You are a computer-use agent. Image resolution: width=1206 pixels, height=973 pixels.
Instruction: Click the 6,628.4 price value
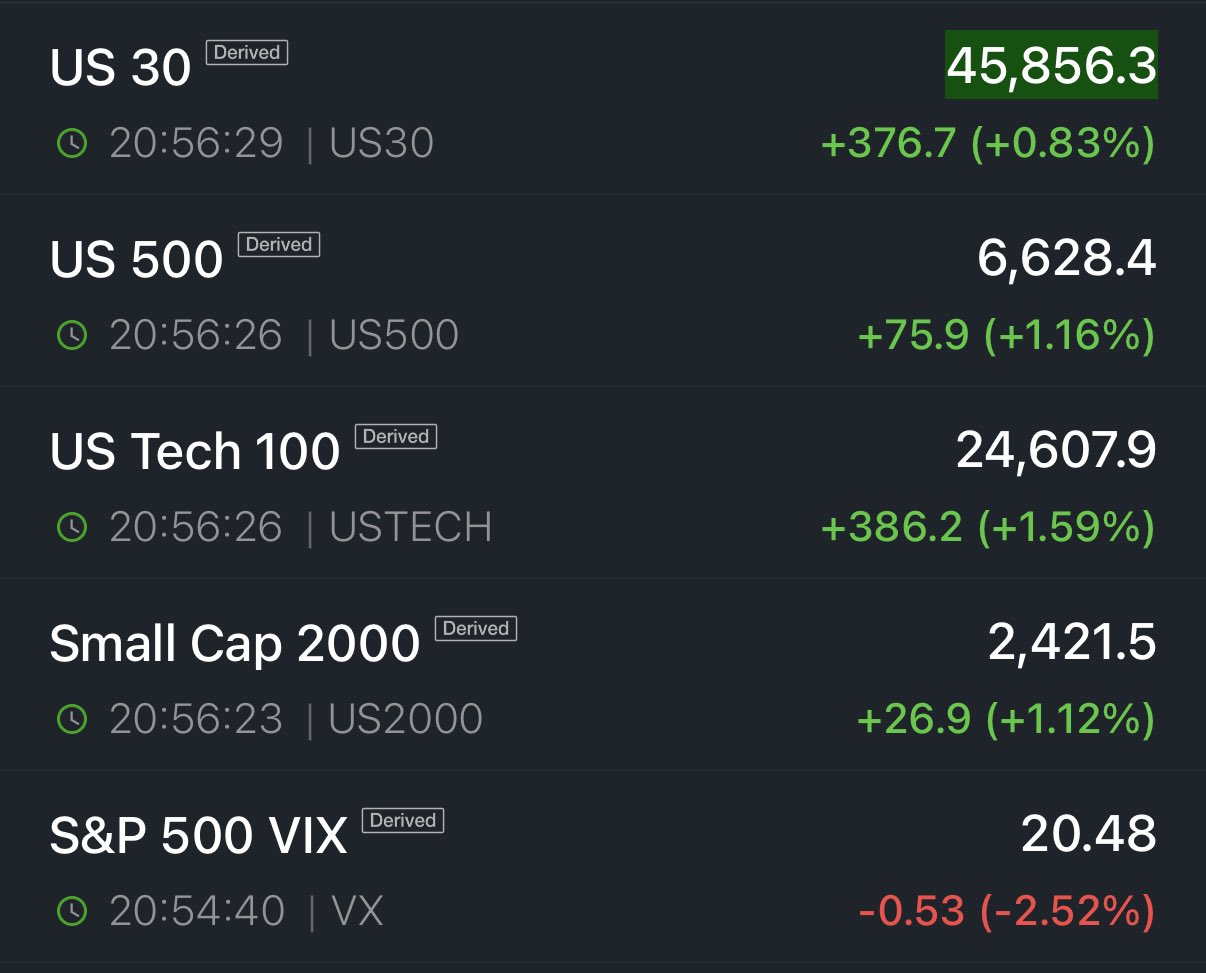pyautogui.click(x=1066, y=259)
